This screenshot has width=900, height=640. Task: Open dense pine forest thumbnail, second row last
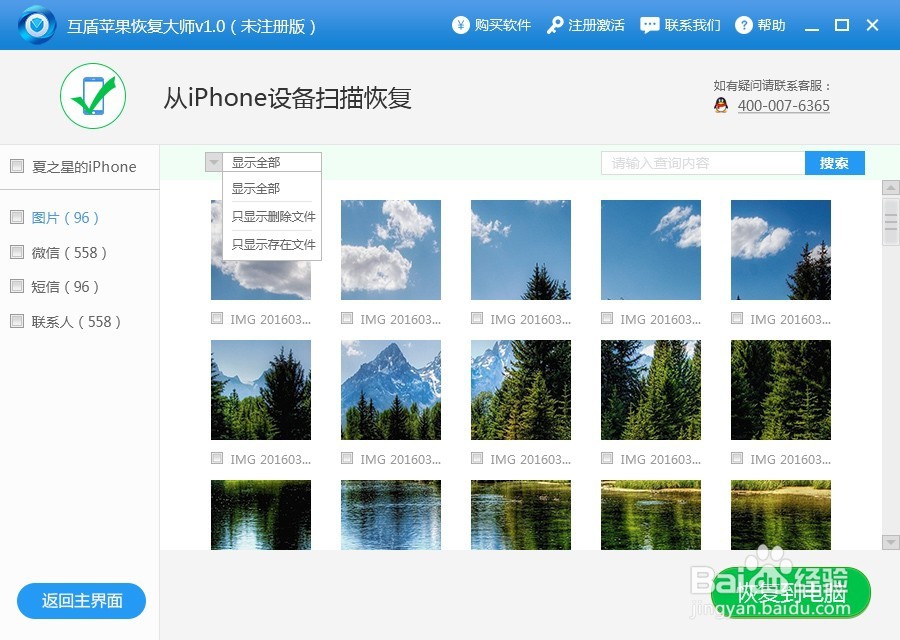click(781, 390)
